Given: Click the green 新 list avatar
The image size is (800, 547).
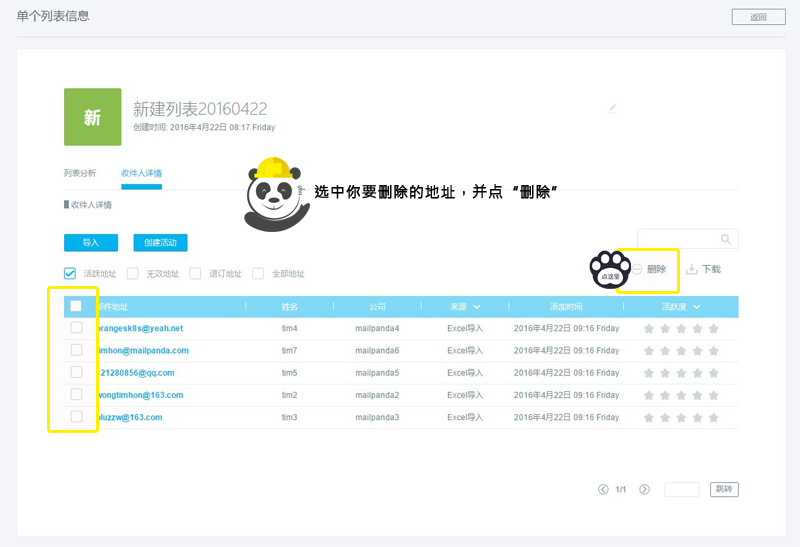Looking at the screenshot, I should [92, 117].
